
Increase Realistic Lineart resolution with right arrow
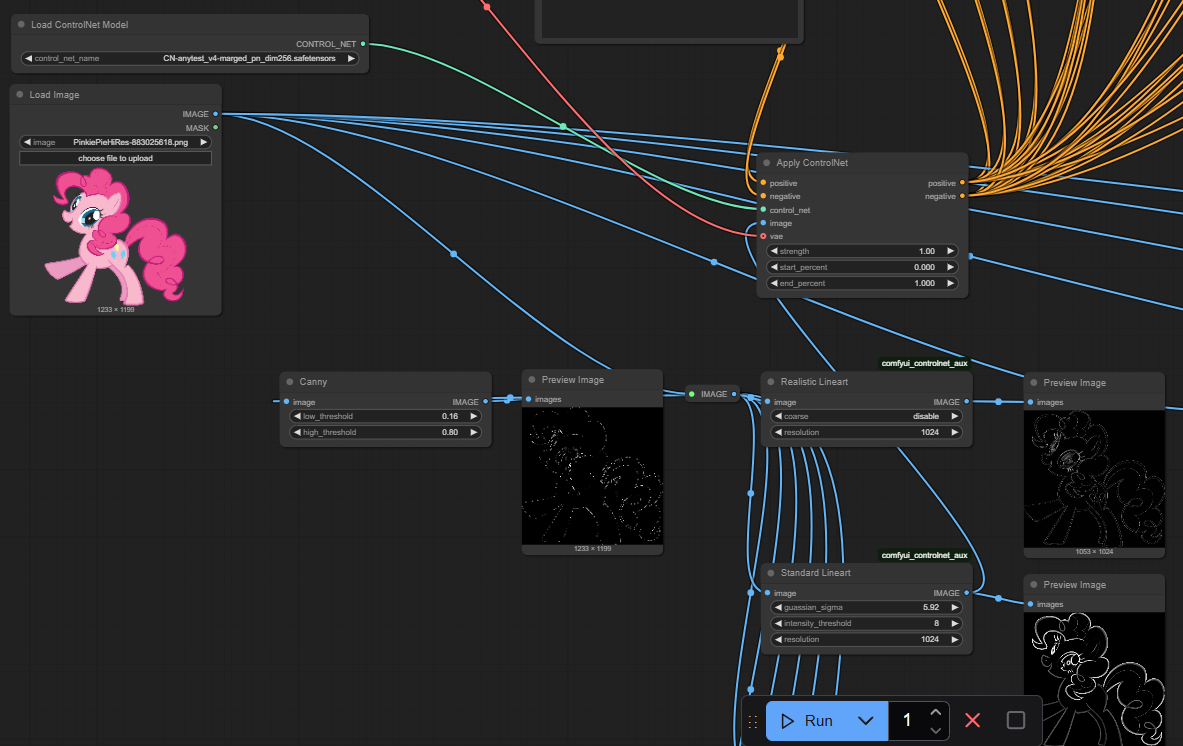[x=954, y=432]
